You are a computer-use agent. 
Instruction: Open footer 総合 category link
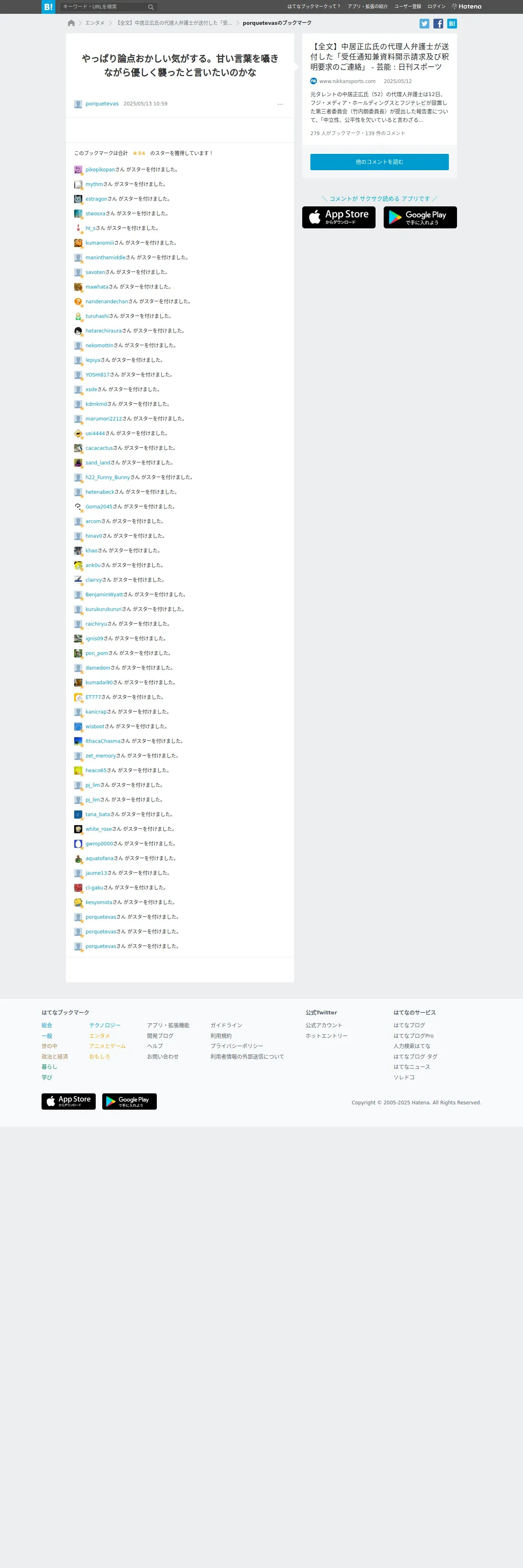[47, 1026]
